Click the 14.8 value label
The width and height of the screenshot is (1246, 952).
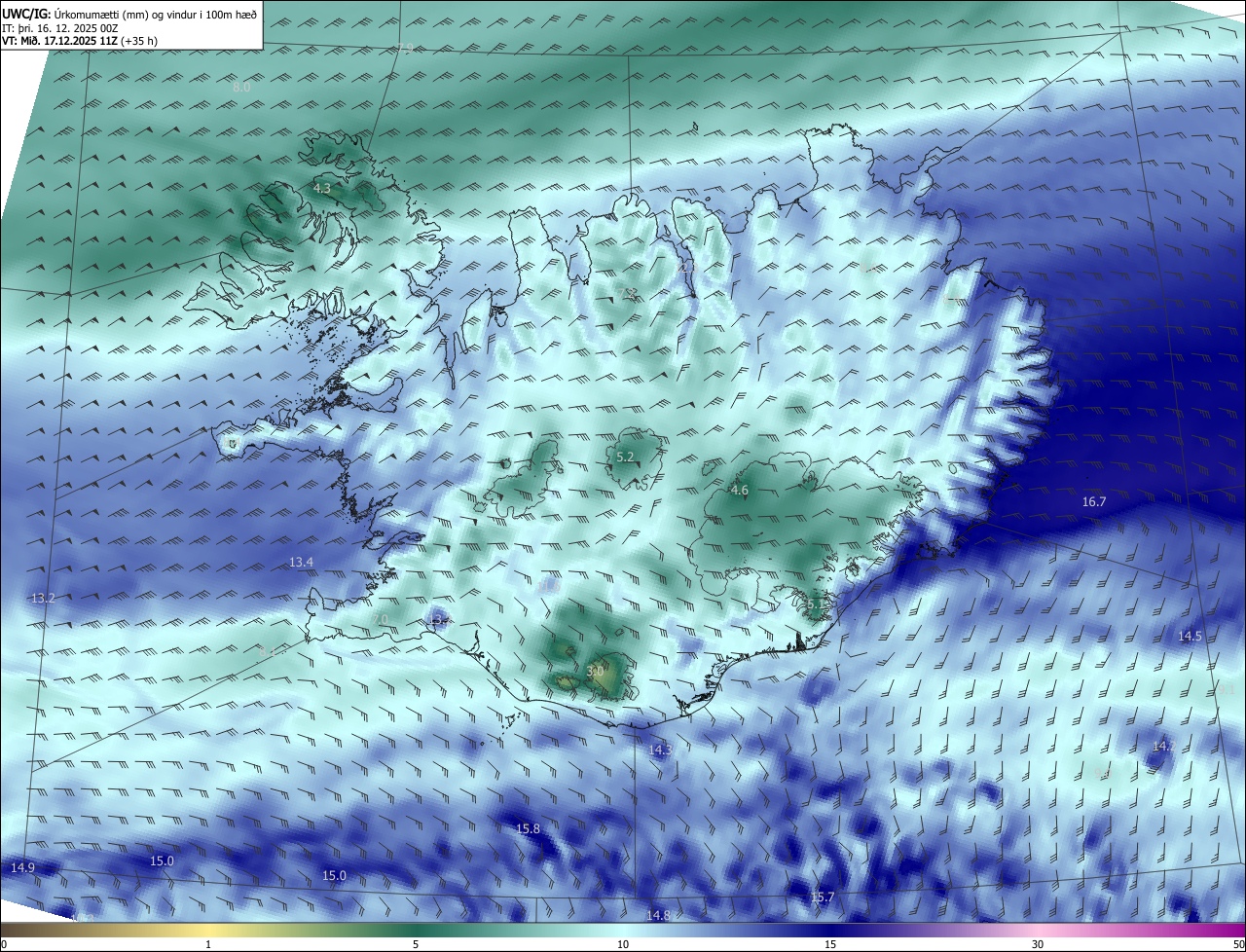(658, 916)
